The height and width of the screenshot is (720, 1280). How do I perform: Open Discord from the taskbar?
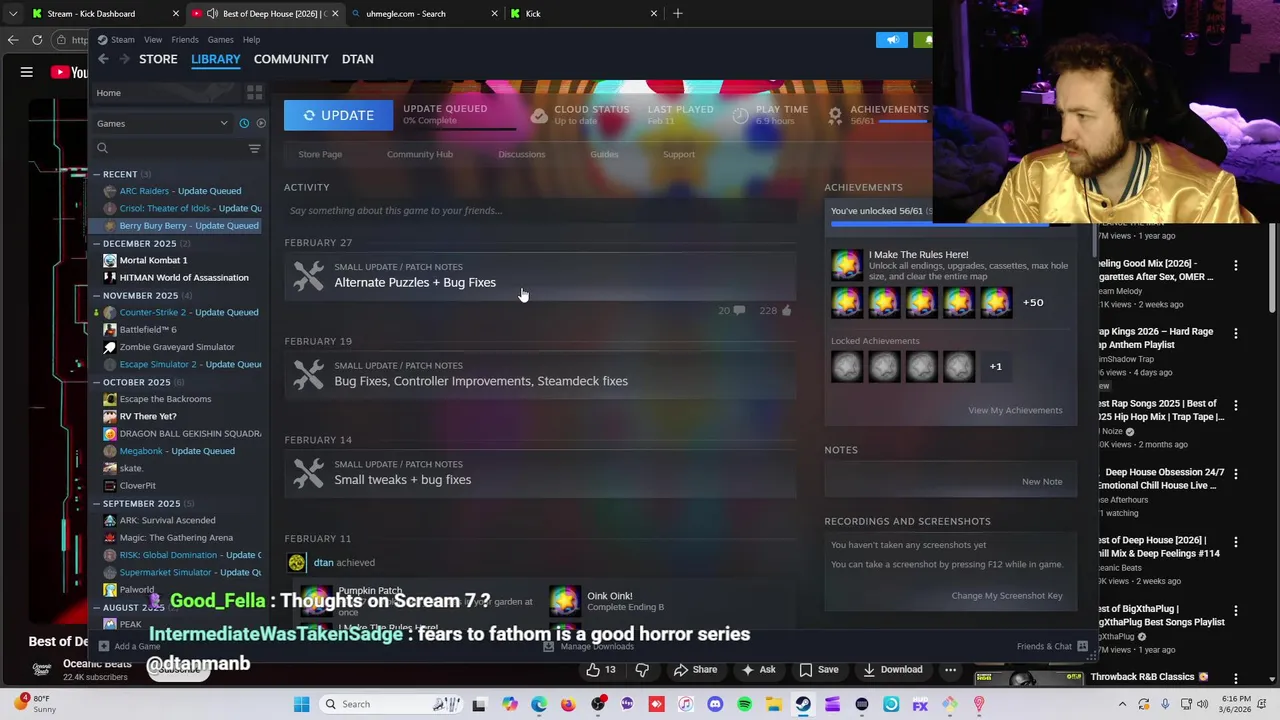point(715,704)
